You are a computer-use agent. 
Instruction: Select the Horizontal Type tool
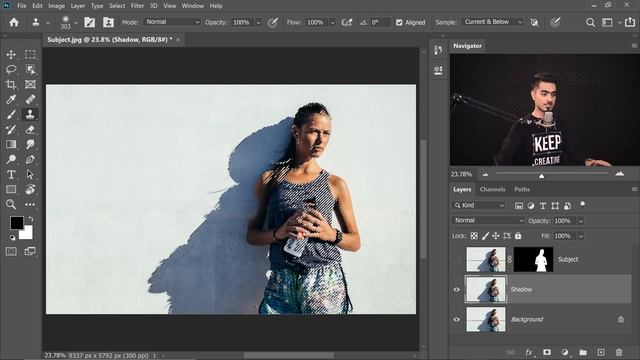click(11, 175)
